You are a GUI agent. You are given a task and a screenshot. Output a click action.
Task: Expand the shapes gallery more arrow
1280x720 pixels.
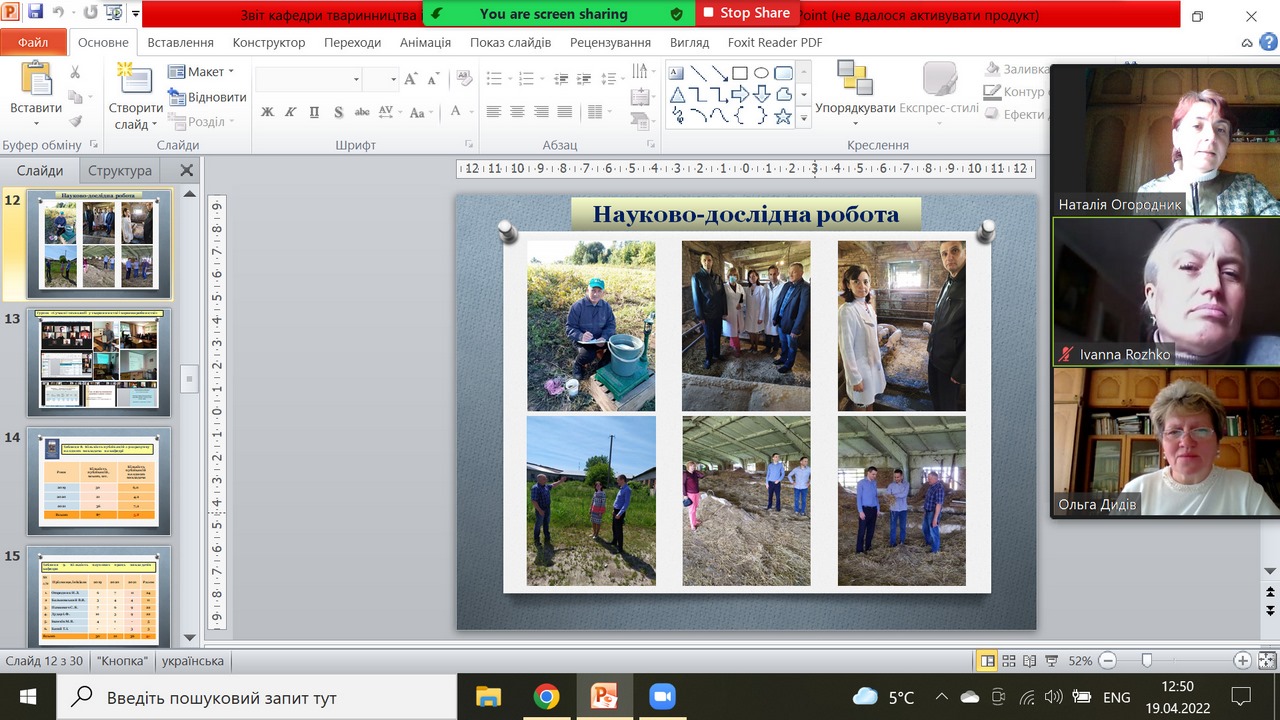tap(803, 118)
